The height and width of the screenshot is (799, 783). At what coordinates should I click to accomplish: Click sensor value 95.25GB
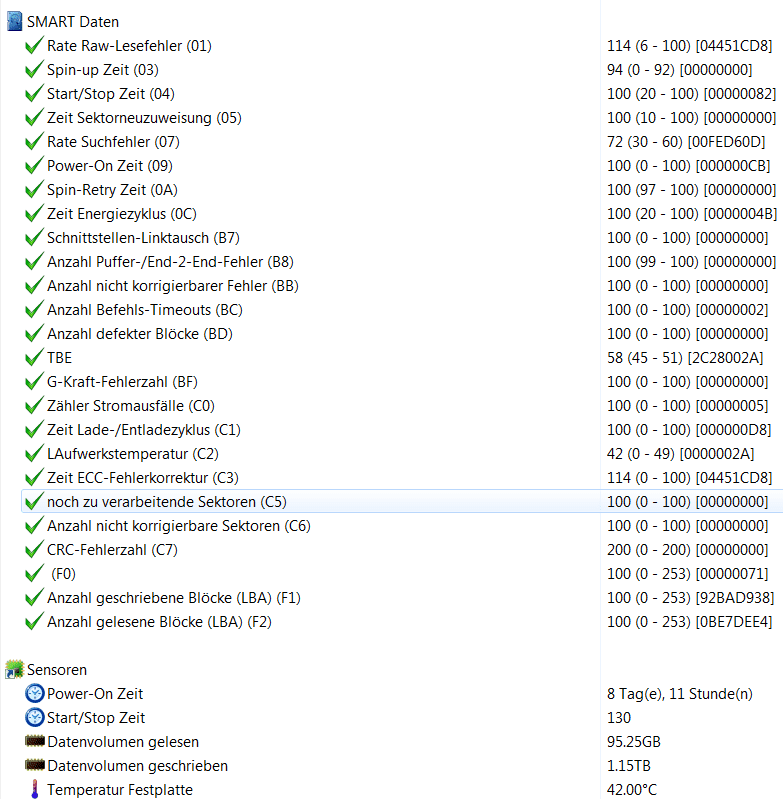[633, 741]
